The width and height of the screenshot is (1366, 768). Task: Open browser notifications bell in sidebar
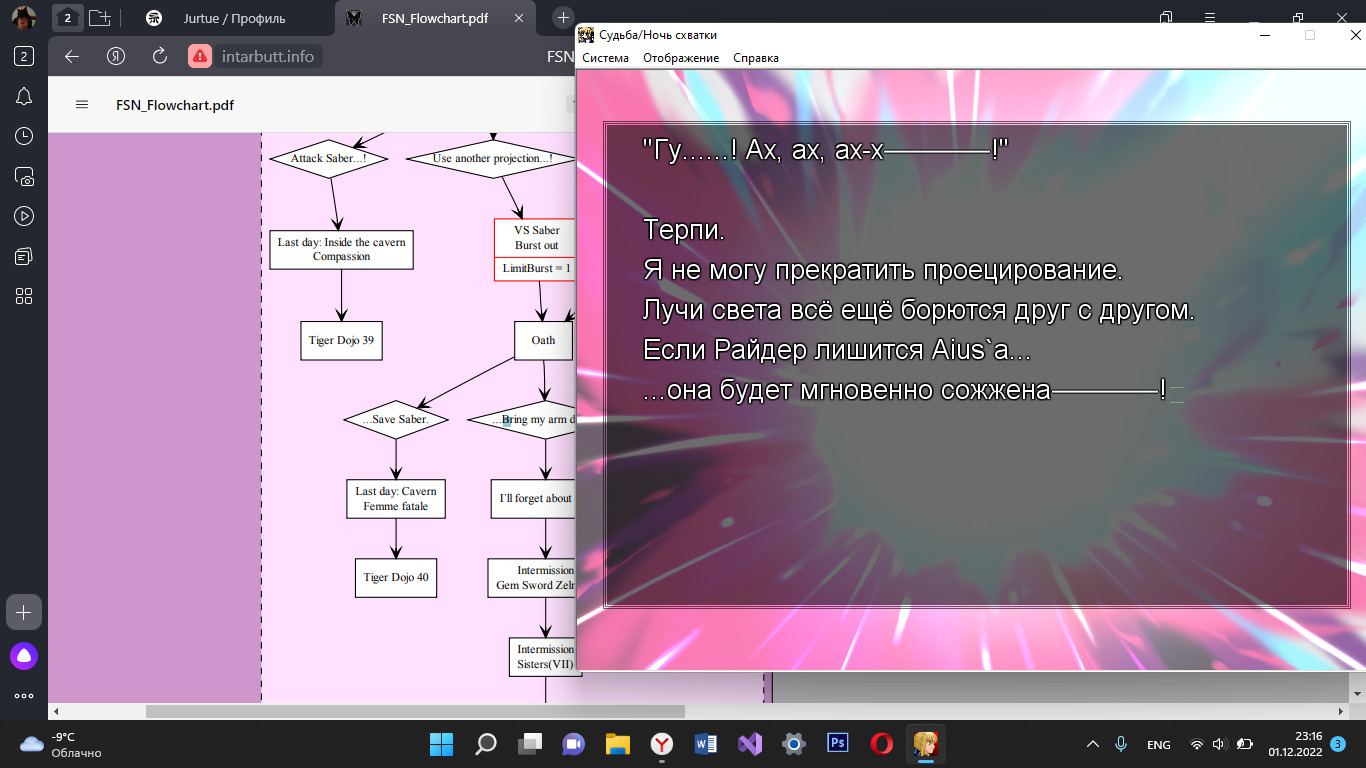(24, 96)
